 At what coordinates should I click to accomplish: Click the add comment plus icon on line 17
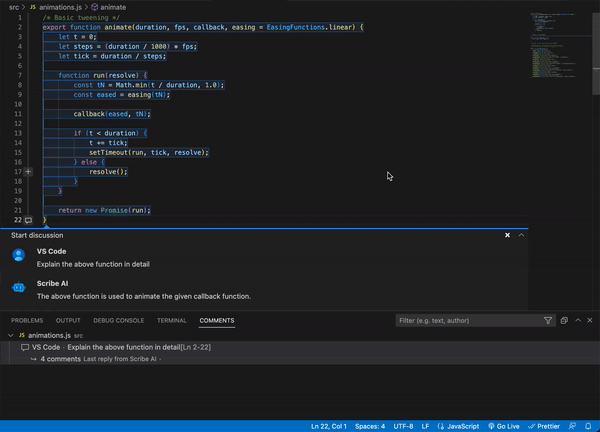[x=28, y=172]
